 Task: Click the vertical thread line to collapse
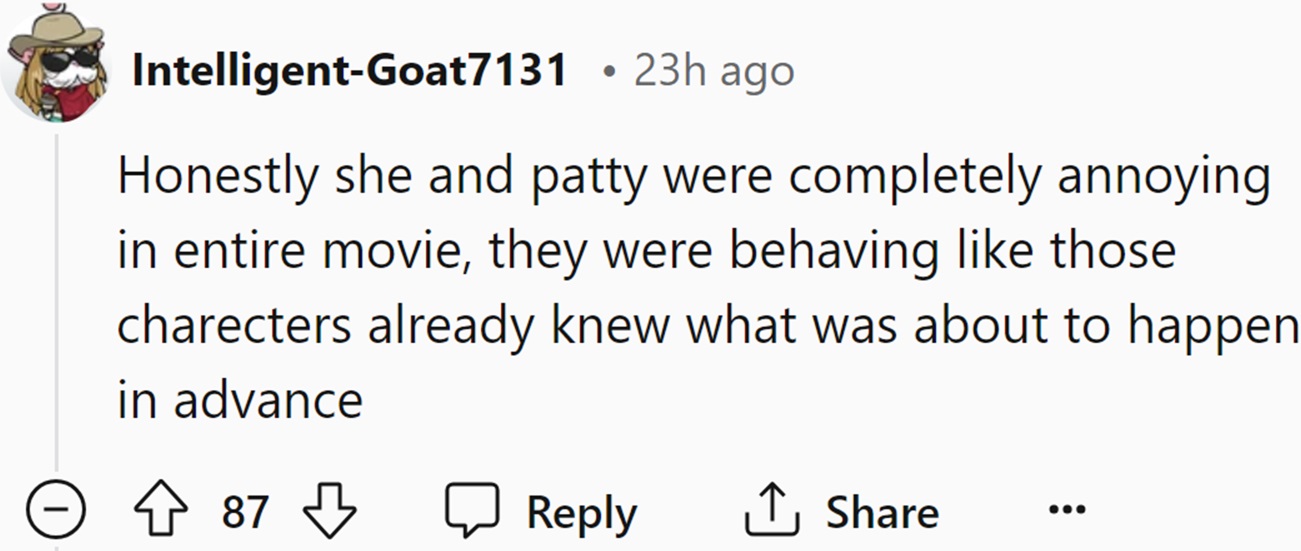57,300
